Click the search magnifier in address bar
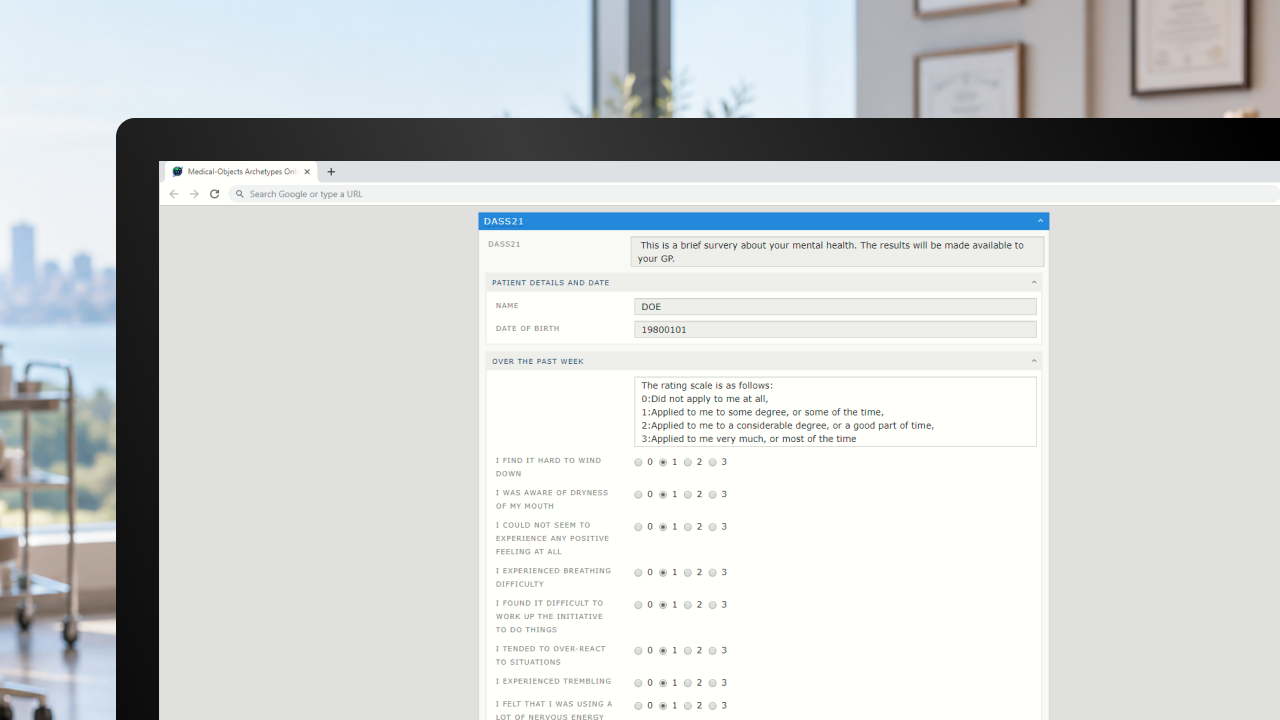 click(240, 194)
